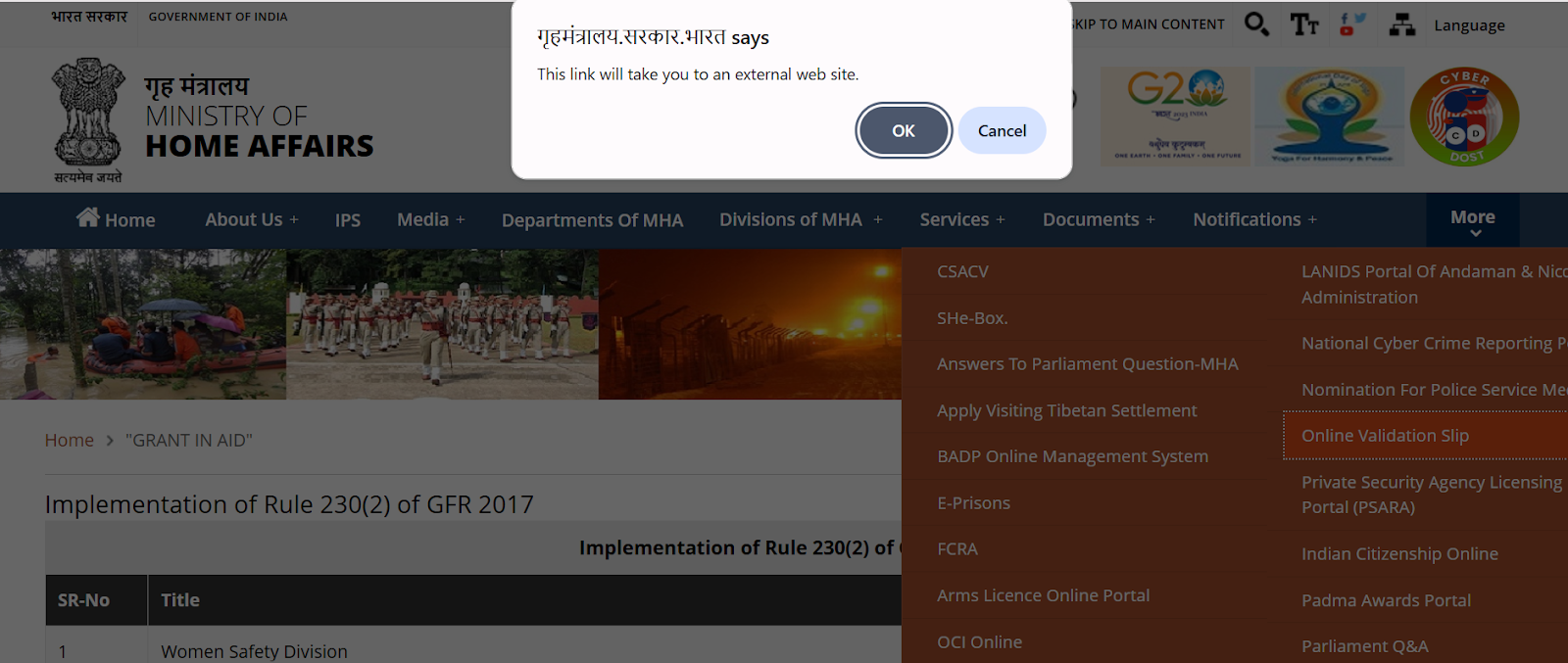The width and height of the screenshot is (1568, 663).
Task: Open FCRA menu entry
Action: pos(957,549)
